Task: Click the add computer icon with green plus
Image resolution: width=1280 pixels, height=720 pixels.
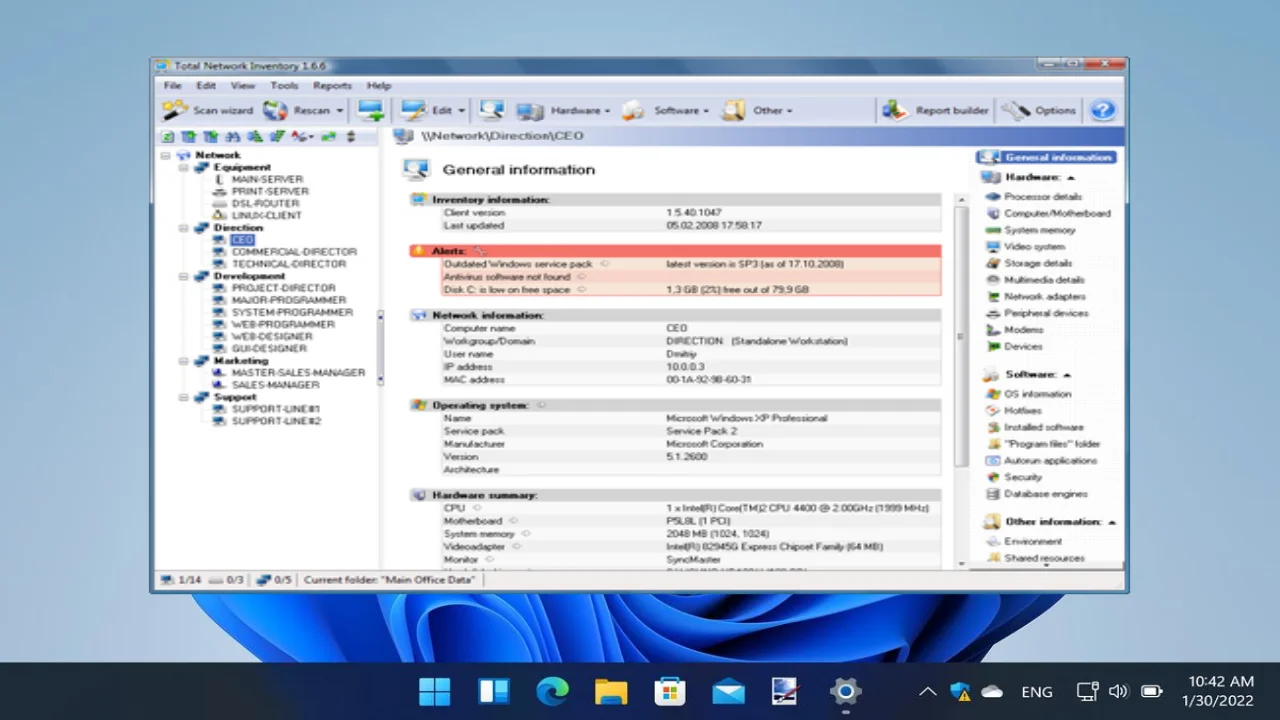Action: [x=370, y=110]
